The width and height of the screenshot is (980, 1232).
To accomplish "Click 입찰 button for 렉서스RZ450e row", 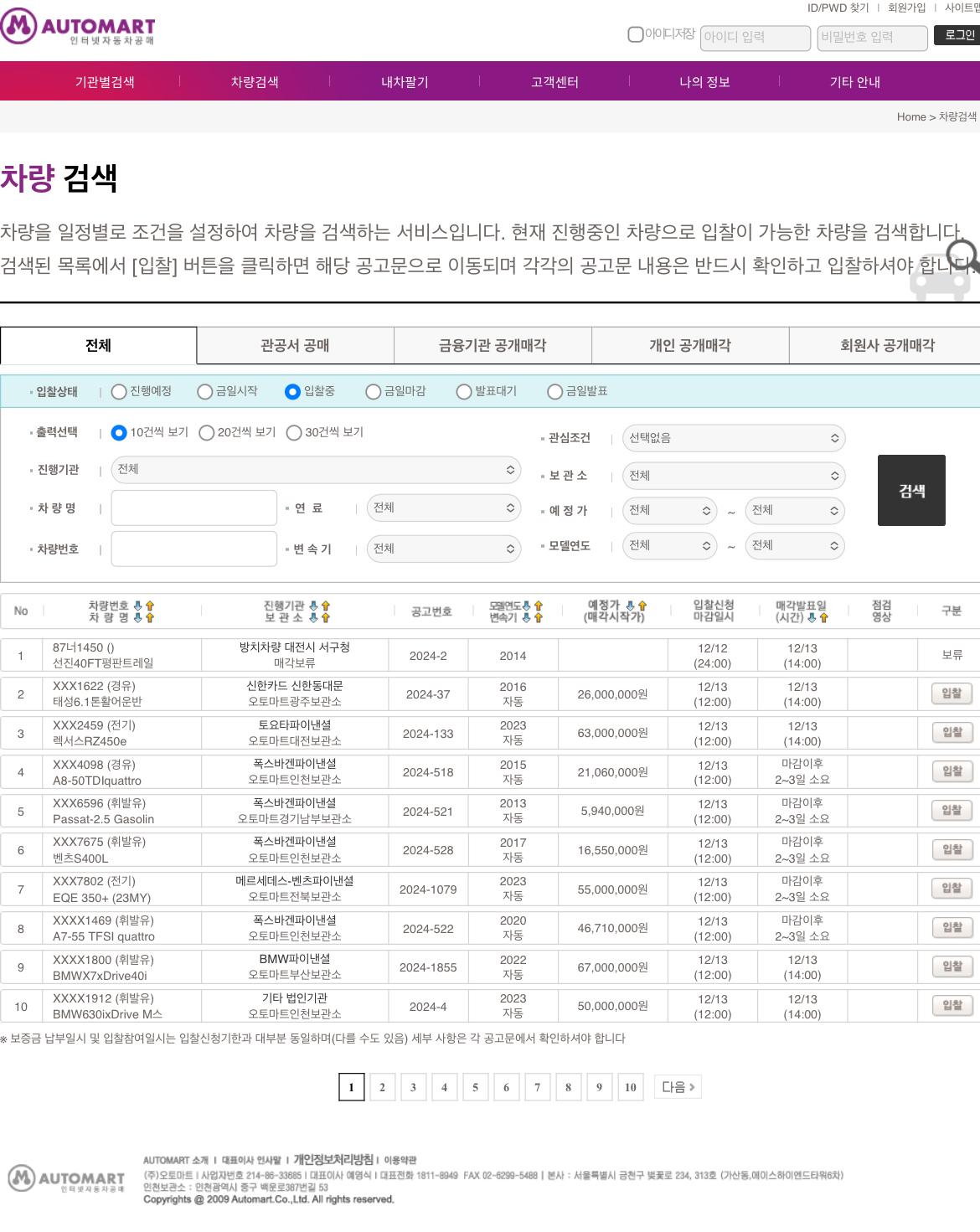I will (952, 733).
